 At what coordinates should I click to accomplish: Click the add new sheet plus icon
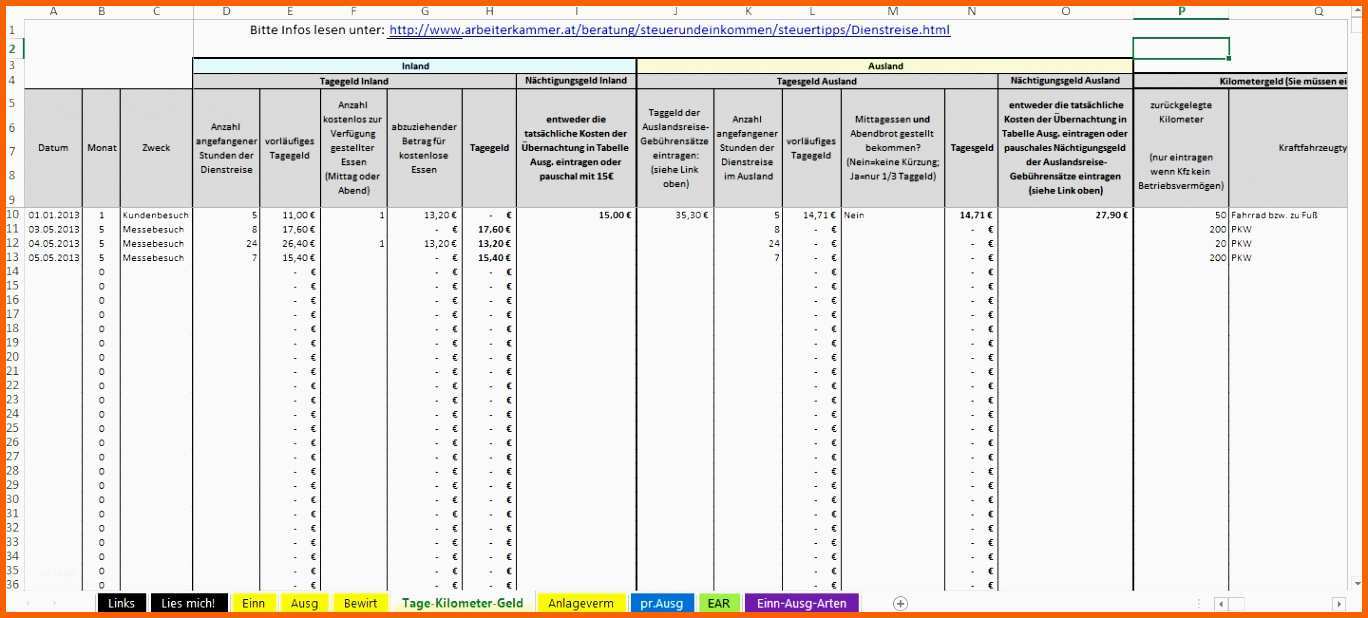click(900, 603)
